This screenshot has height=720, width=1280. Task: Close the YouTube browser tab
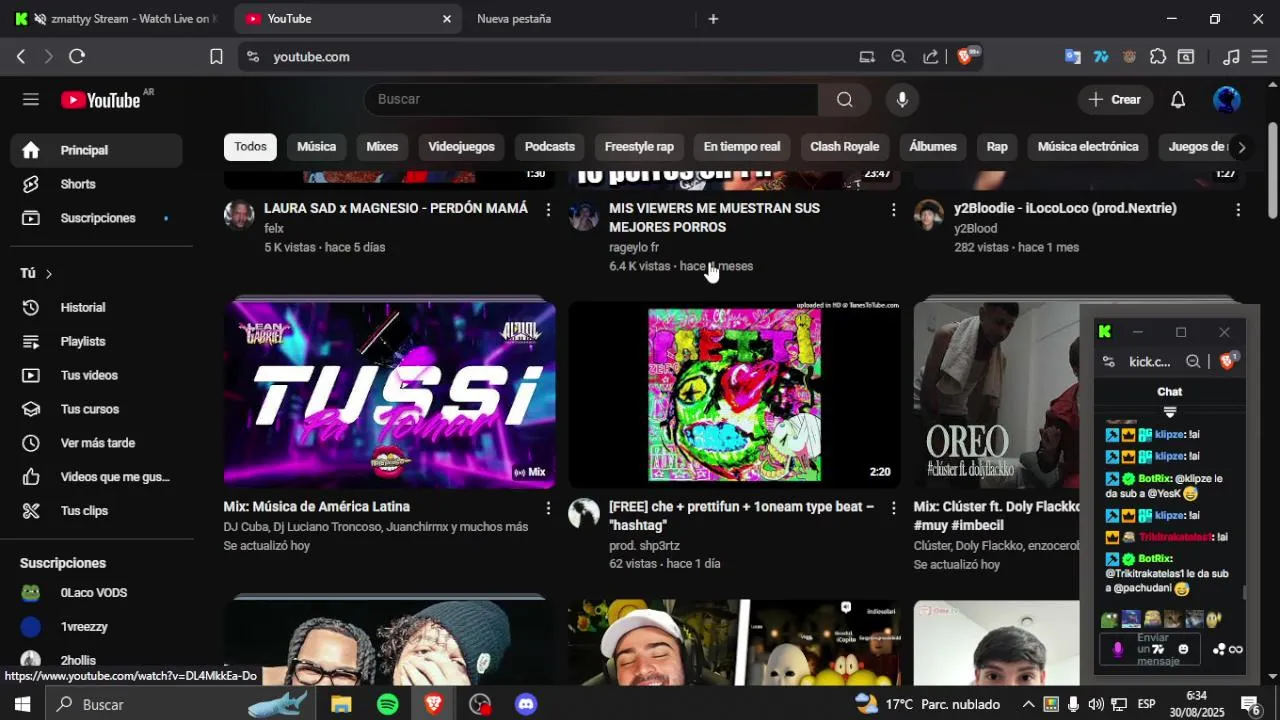447,19
